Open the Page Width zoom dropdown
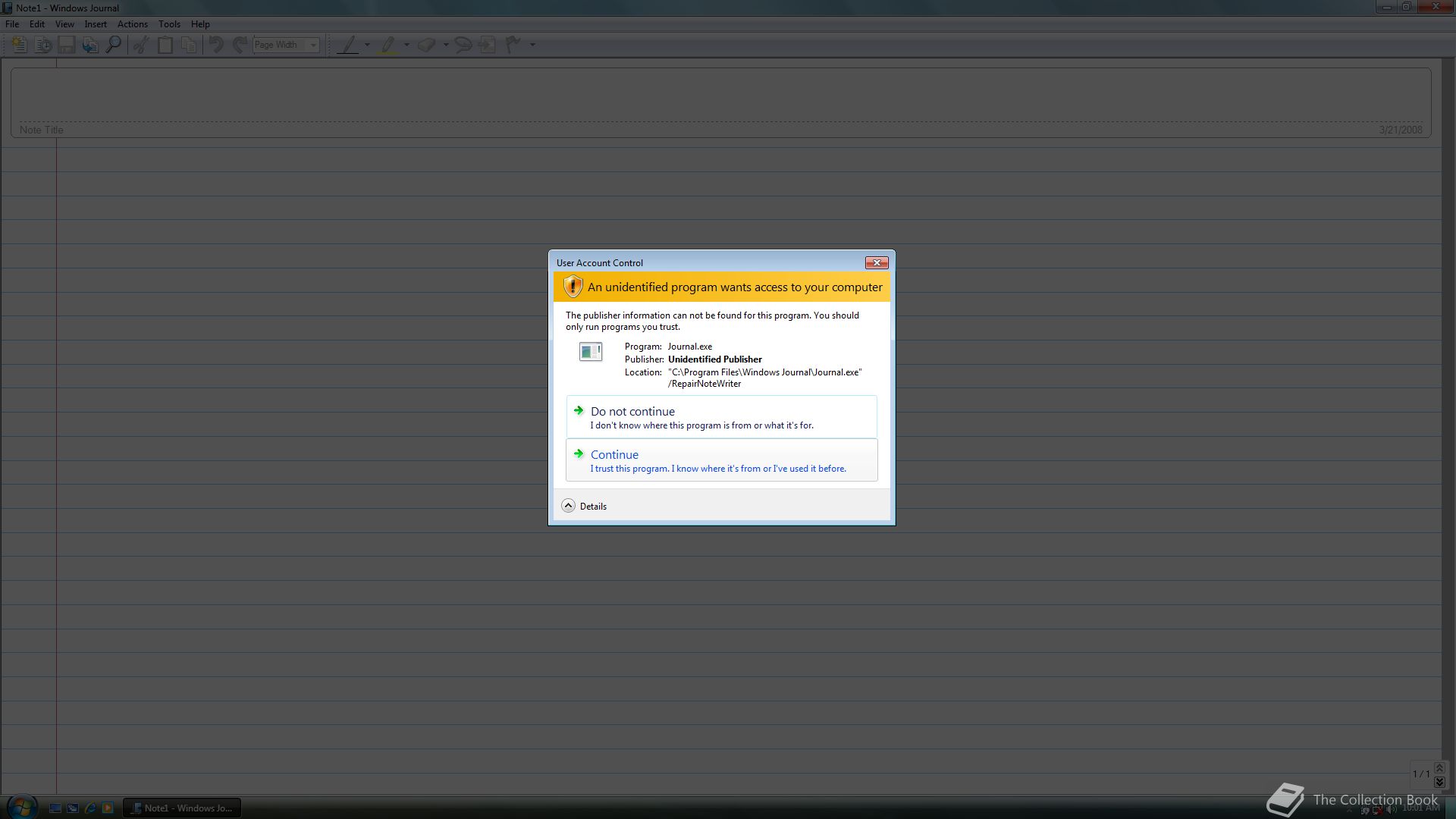The height and width of the screenshot is (819, 1456). point(312,45)
